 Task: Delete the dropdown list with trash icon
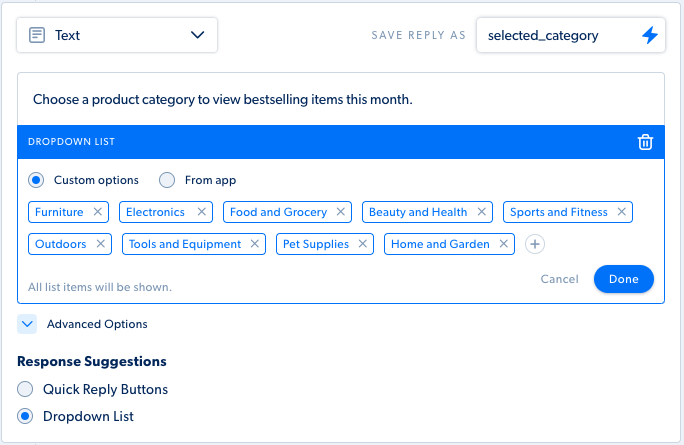[645, 142]
